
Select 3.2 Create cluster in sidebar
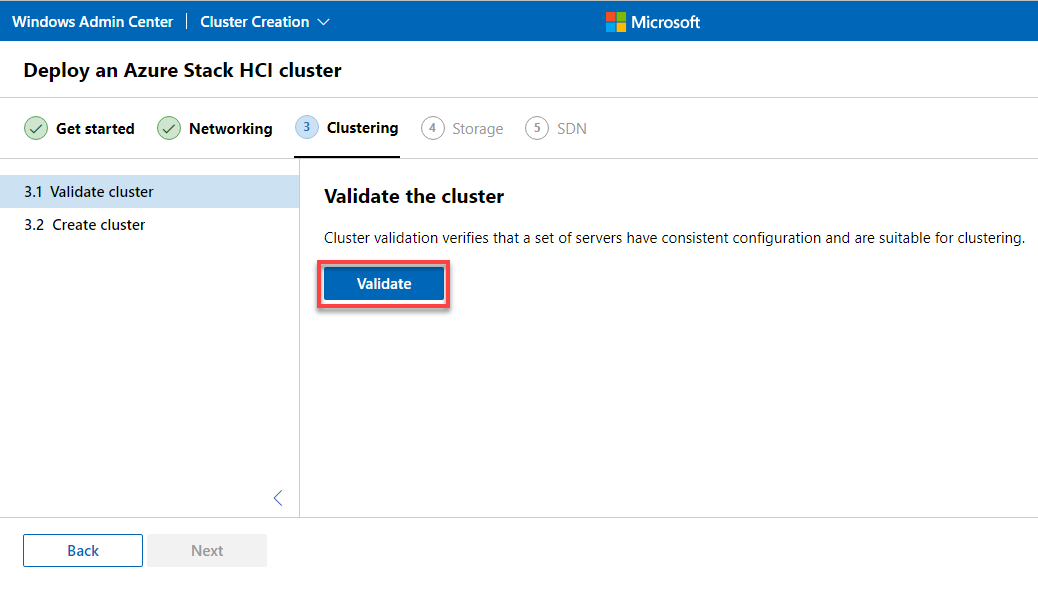pos(150,225)
